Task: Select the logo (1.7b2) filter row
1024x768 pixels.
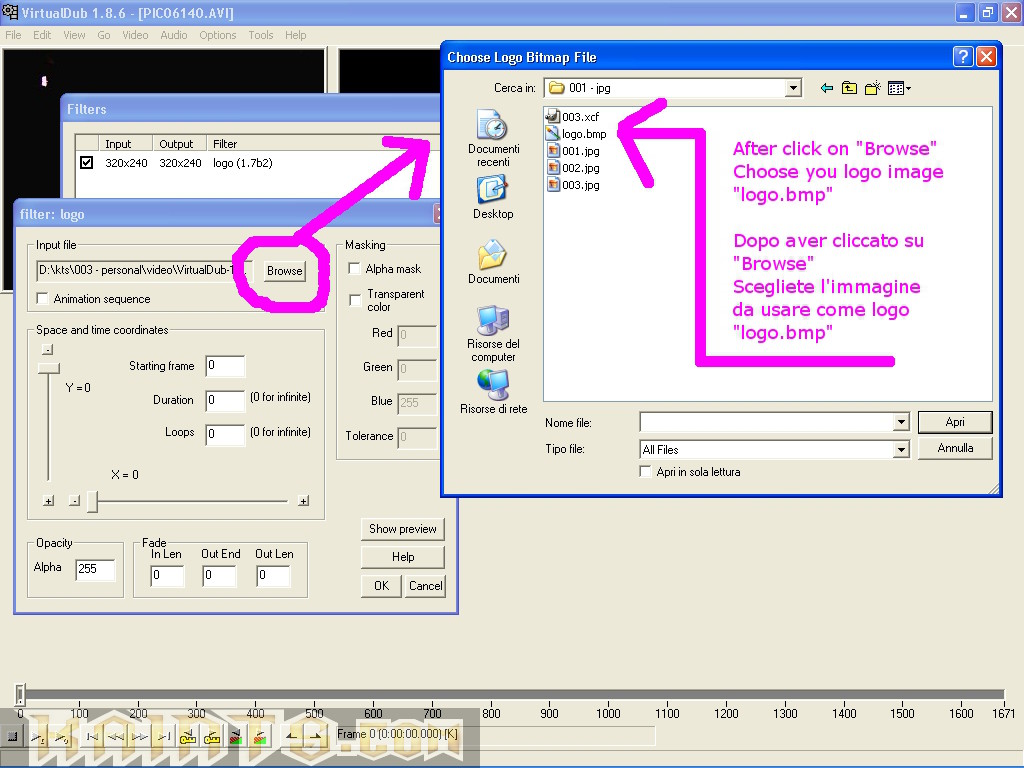Action: 258,163
